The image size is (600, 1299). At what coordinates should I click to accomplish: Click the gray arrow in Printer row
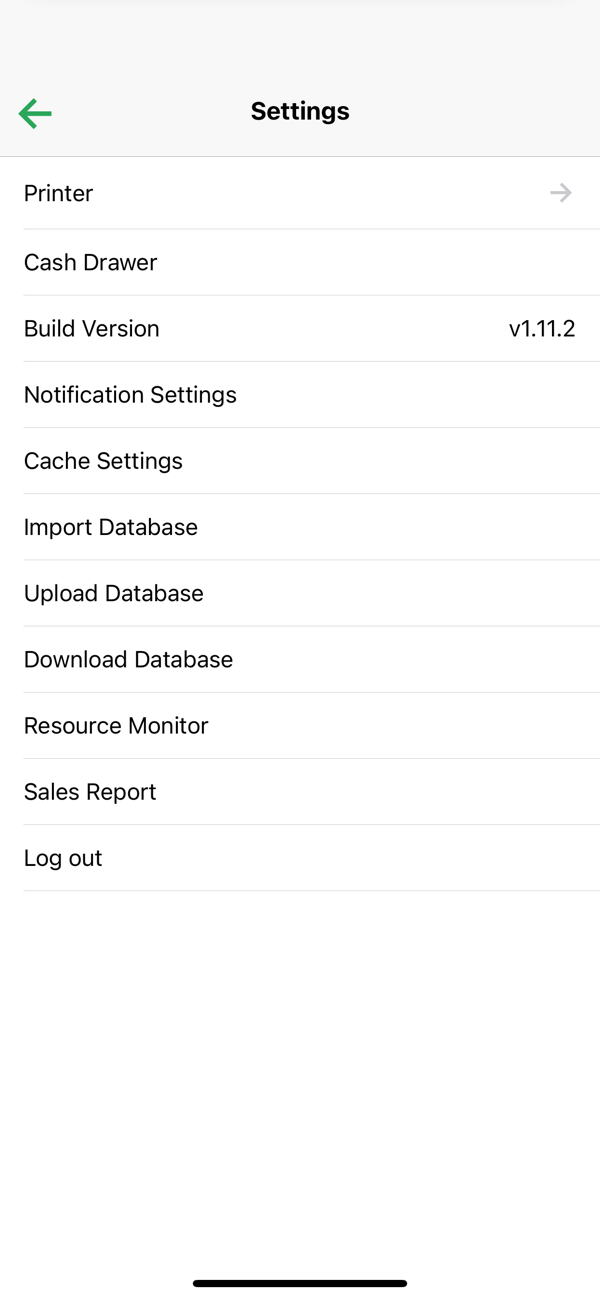point(561,193)
